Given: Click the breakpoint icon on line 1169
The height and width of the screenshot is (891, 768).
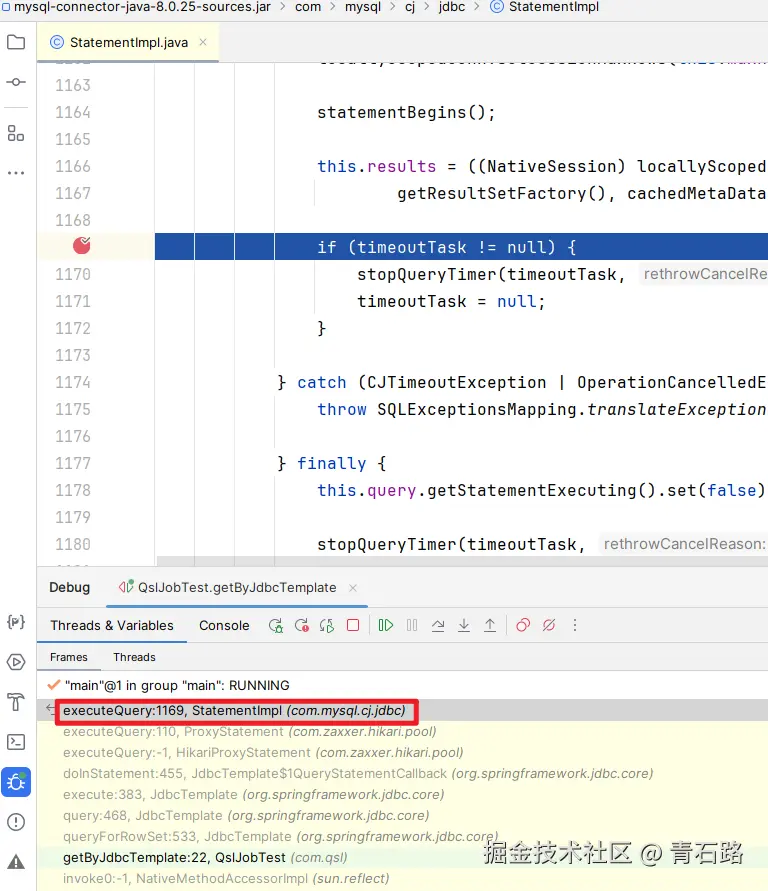Looking at the screenshot, I should pos(82,245).
